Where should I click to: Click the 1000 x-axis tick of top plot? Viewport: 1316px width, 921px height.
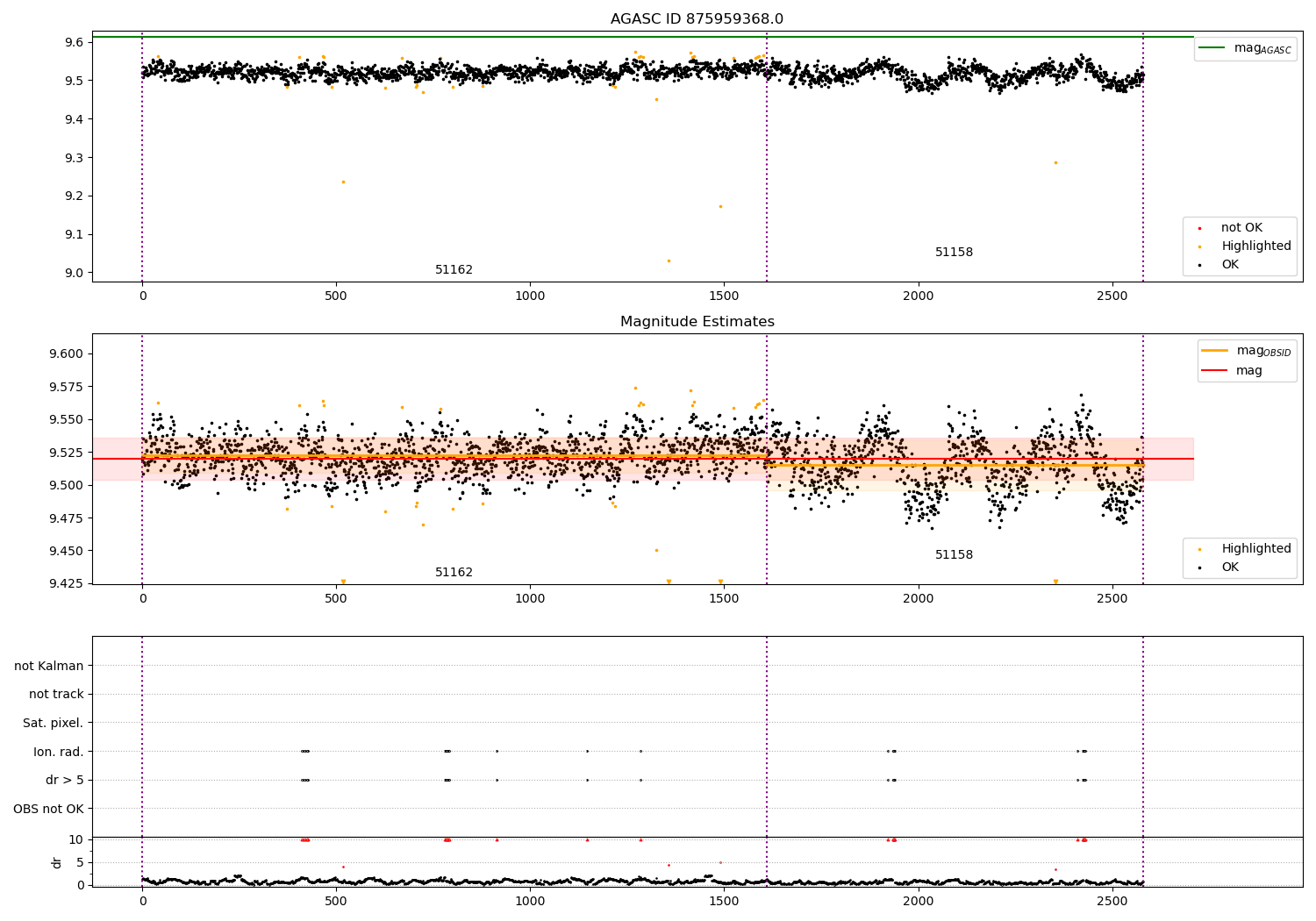point(530,296)
